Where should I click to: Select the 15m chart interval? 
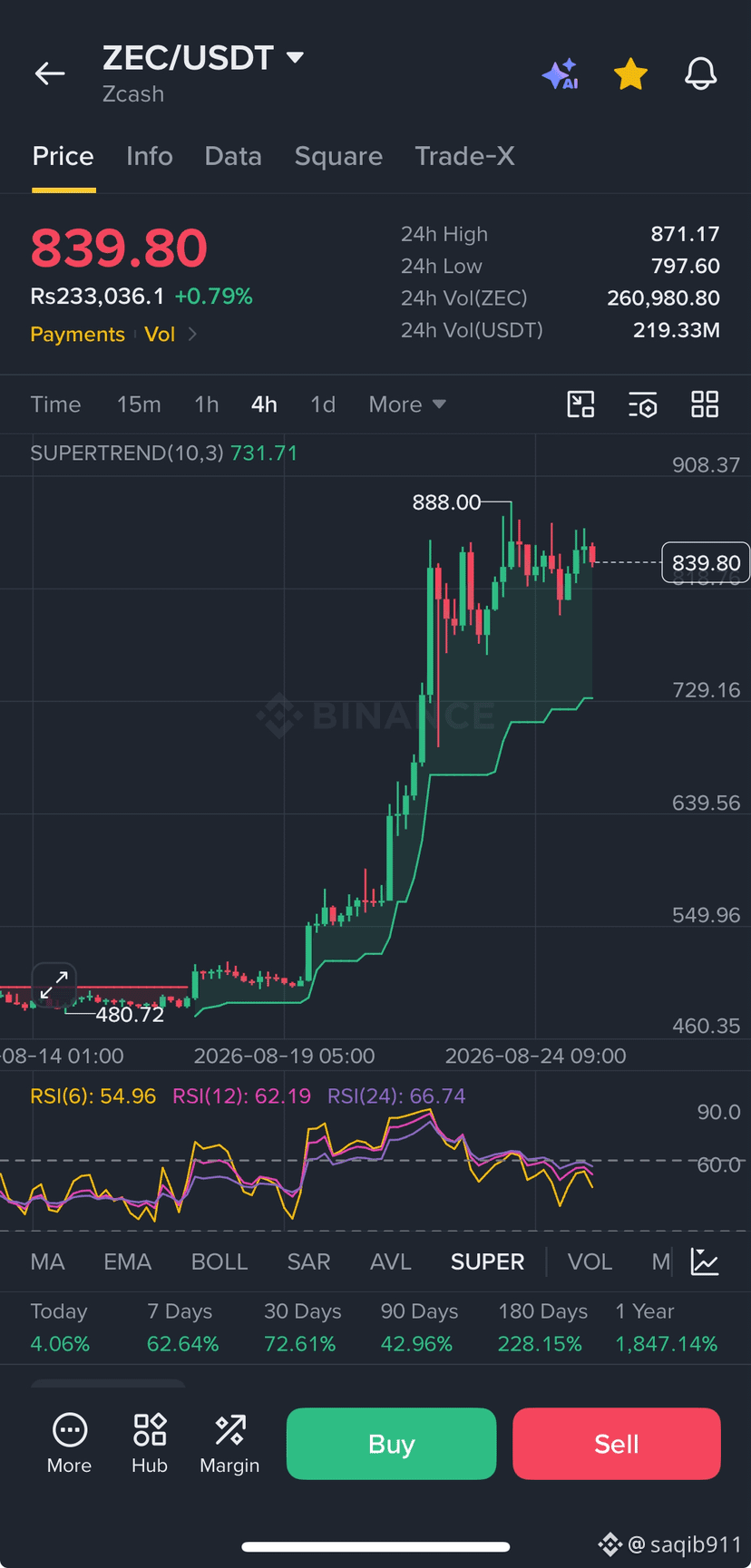coord(139,404)
